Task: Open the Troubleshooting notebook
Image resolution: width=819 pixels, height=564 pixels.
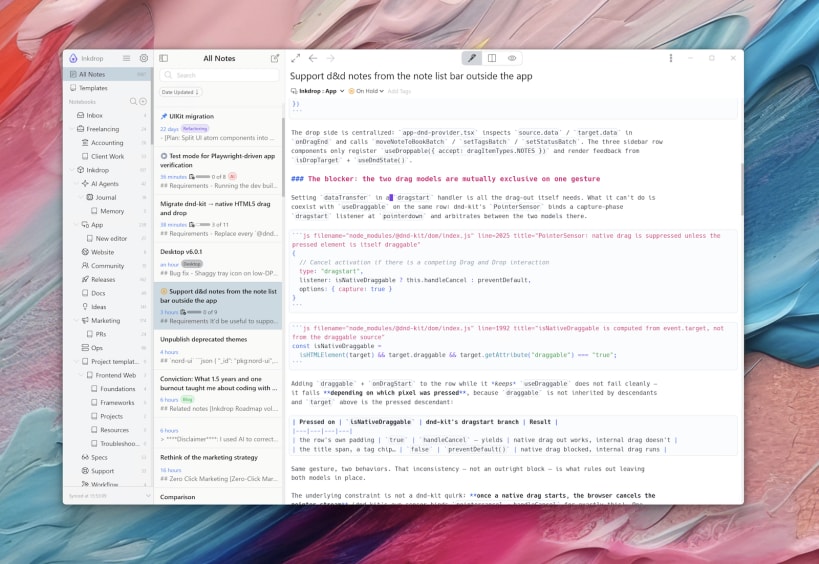Action: [x=108, y=444]
